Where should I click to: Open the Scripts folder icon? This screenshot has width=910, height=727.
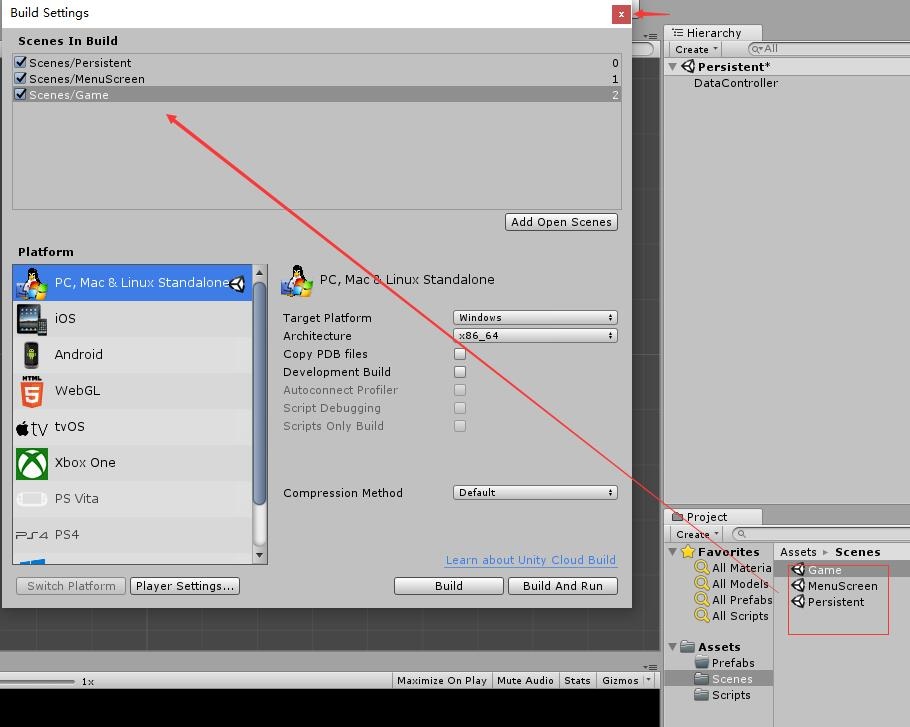702,695
